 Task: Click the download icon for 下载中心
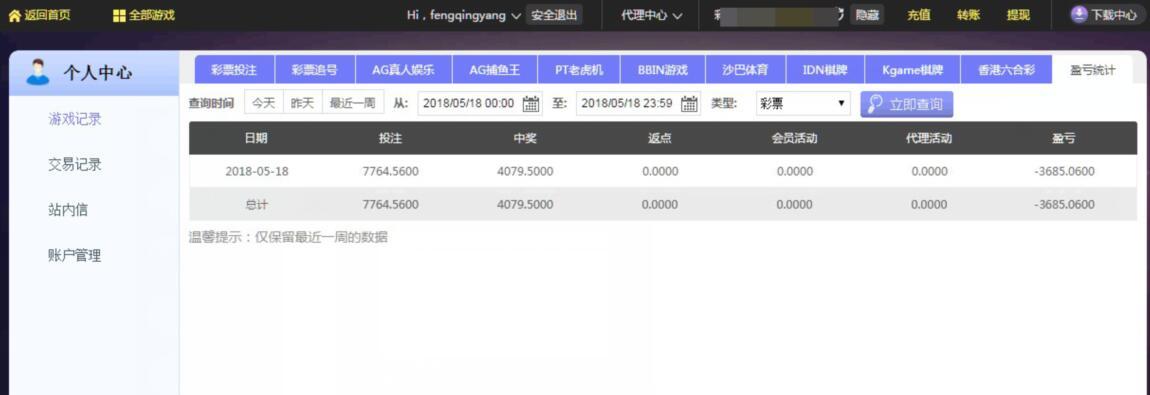click(x=1077, y=15)
